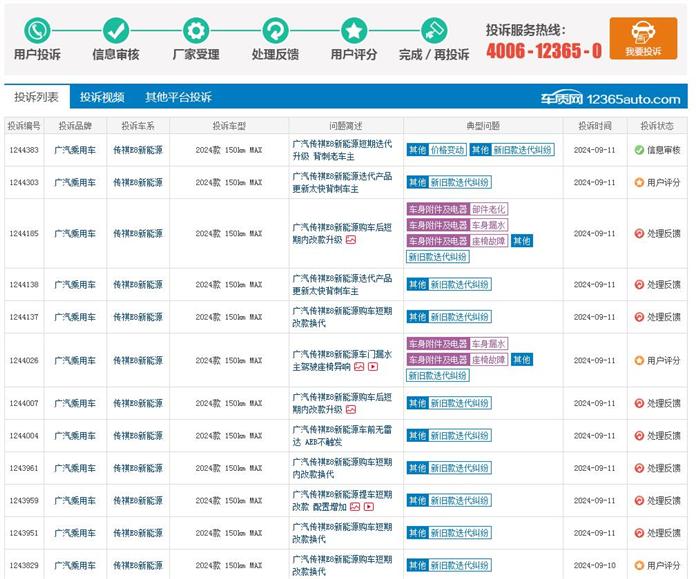The height and width of the screenshot is (579, 700).
Task: Click red 处理反馈 status icon in row 1244004
Action: 639,436
